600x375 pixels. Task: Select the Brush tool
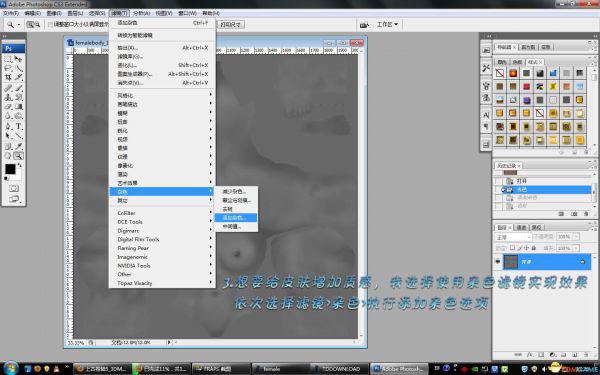18,88
